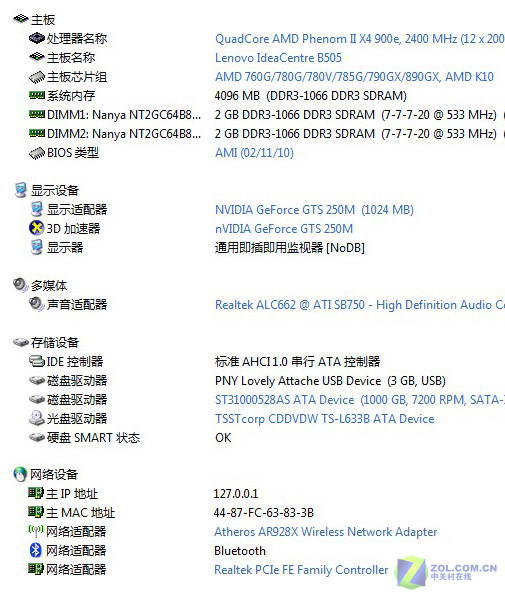Select the 处理器名称 label
The image size is (505, 595).
point(77,38)
